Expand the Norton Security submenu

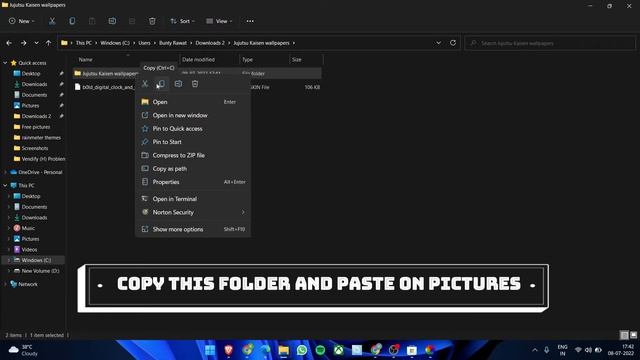[x=193, y=212]
